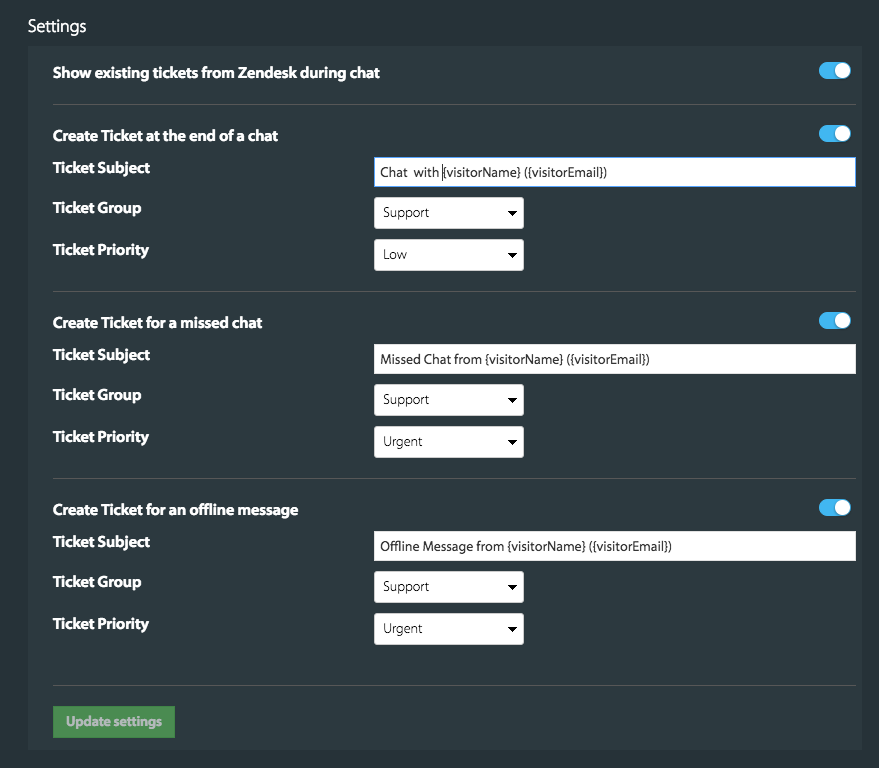Expand Ticket Group dropdown in missed chat section
879x768 pixels.
tap(448, 400)
